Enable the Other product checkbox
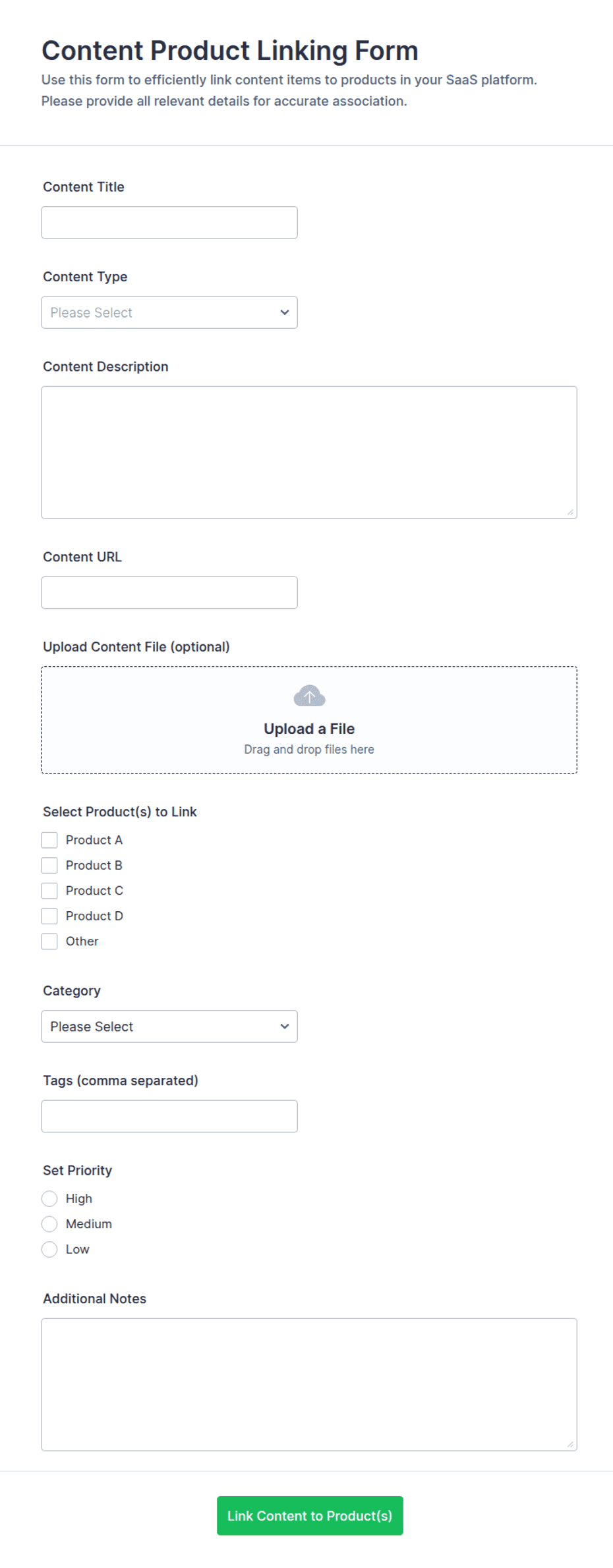 pyautogui.click(x=49, y=941)
